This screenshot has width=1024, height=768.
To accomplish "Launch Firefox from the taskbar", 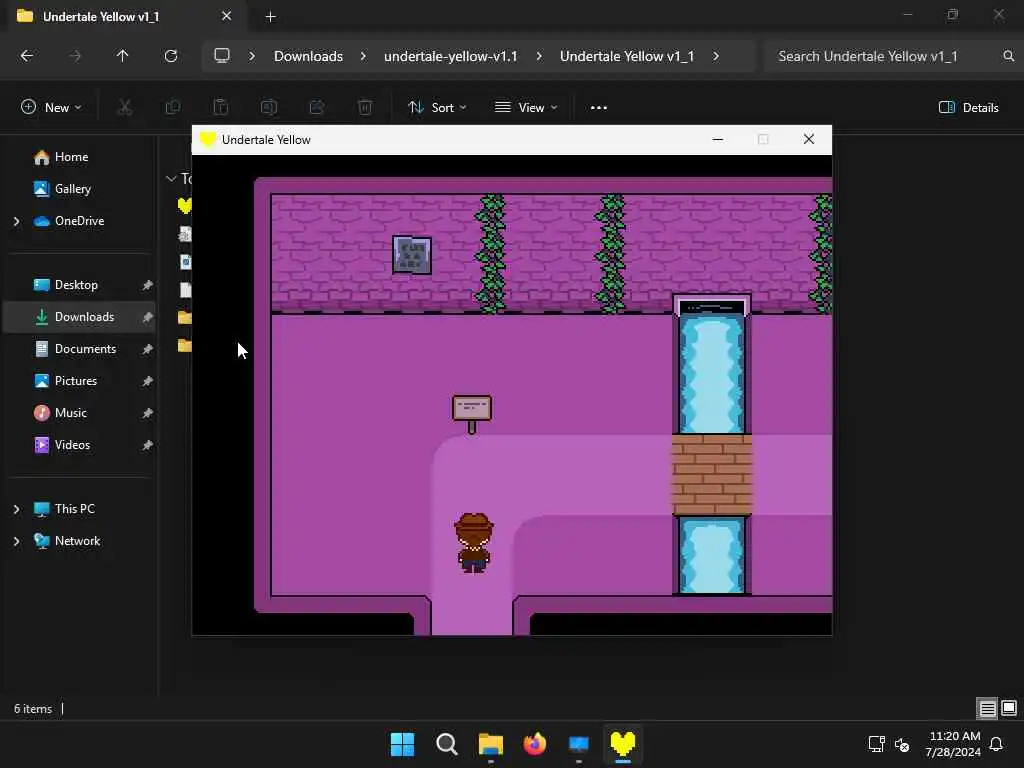I will (535, 744).
